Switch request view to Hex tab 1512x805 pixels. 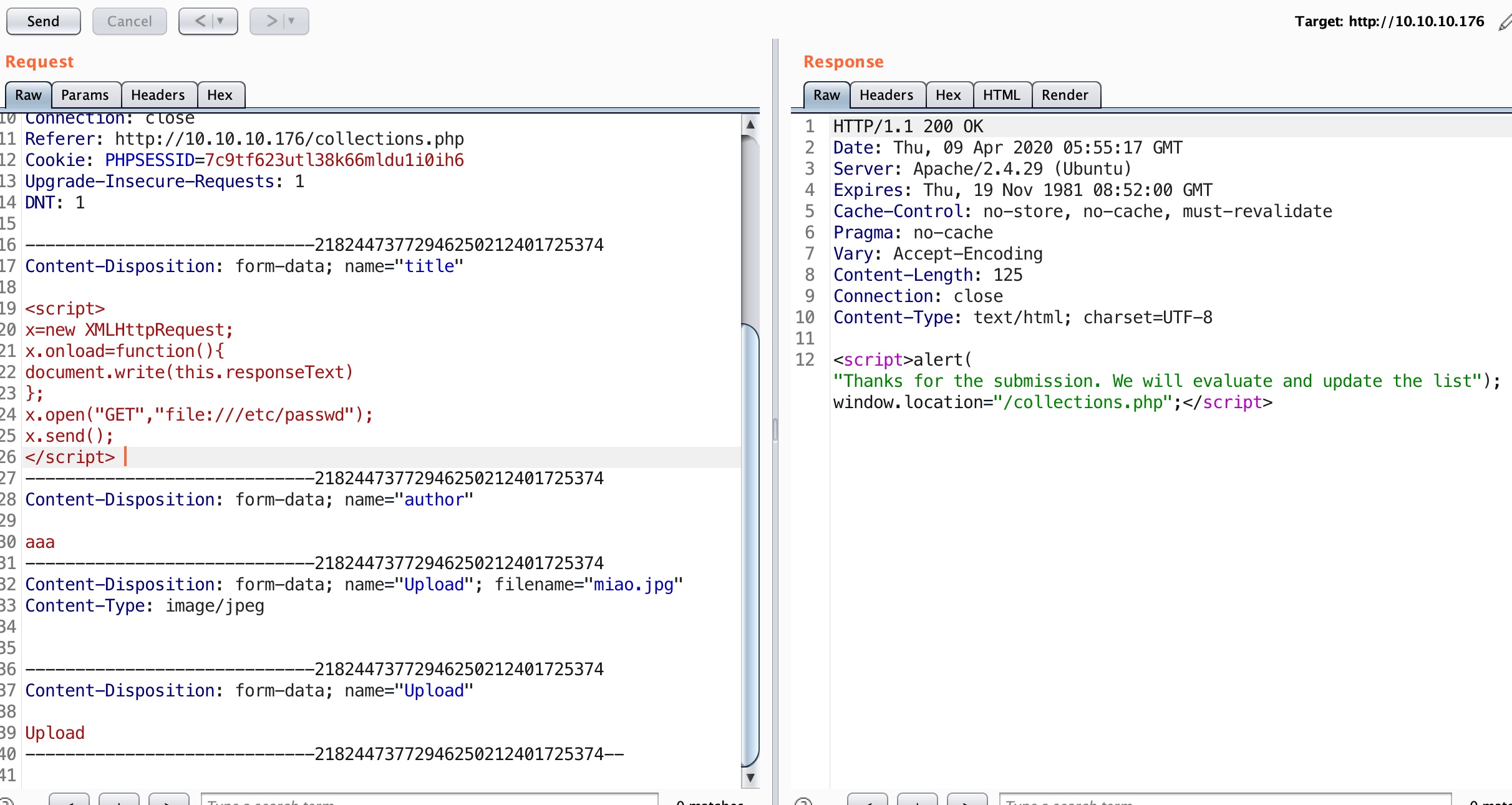coord(220,95)
